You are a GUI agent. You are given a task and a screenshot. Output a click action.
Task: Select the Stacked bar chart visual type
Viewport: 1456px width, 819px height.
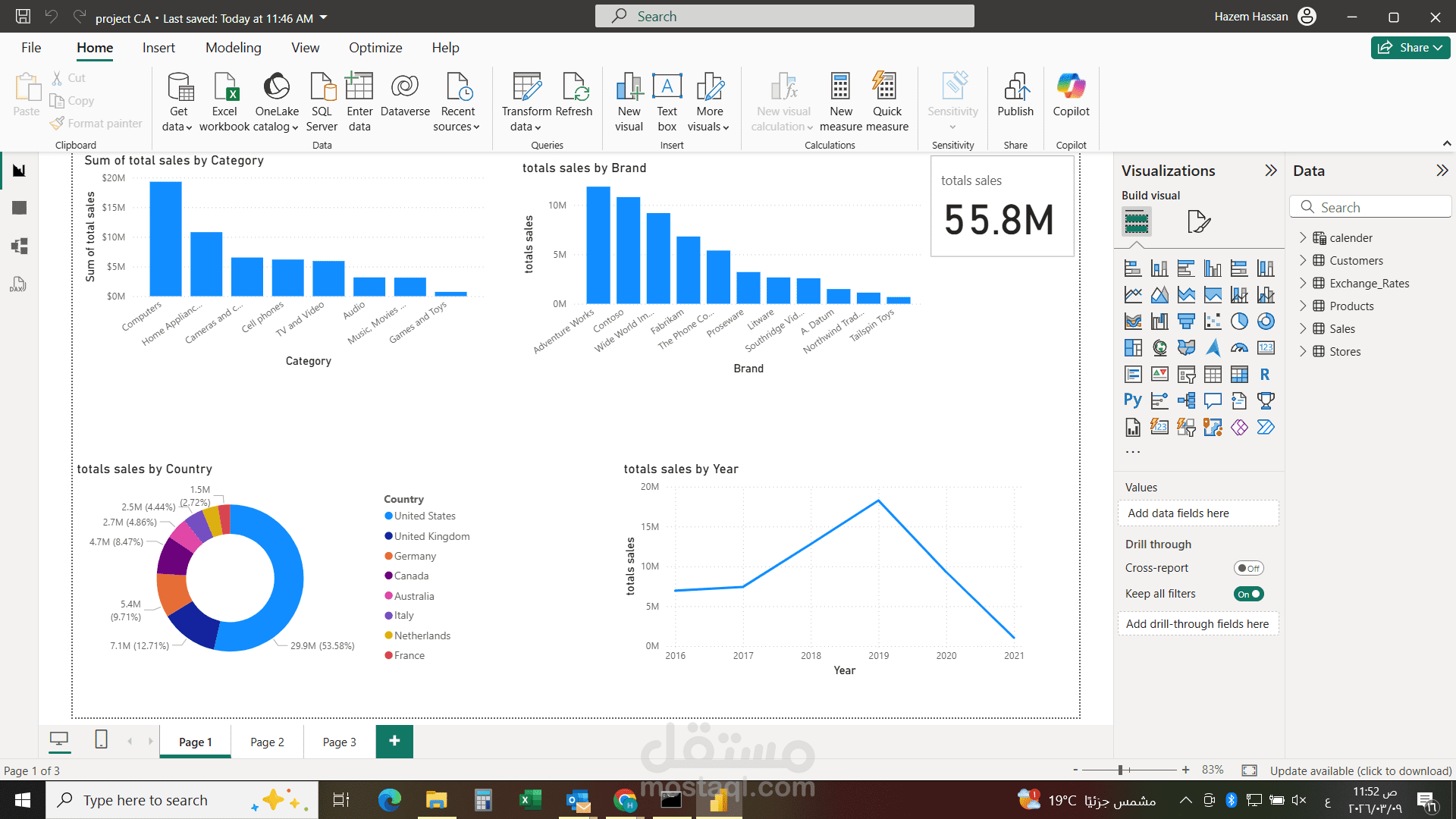pos(1133,268)
